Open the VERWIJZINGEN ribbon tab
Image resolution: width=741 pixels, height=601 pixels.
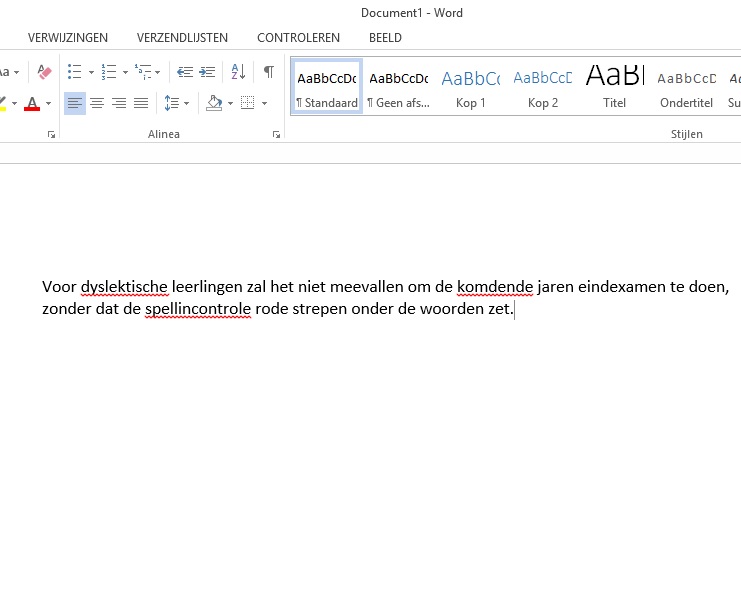(68, 38)
